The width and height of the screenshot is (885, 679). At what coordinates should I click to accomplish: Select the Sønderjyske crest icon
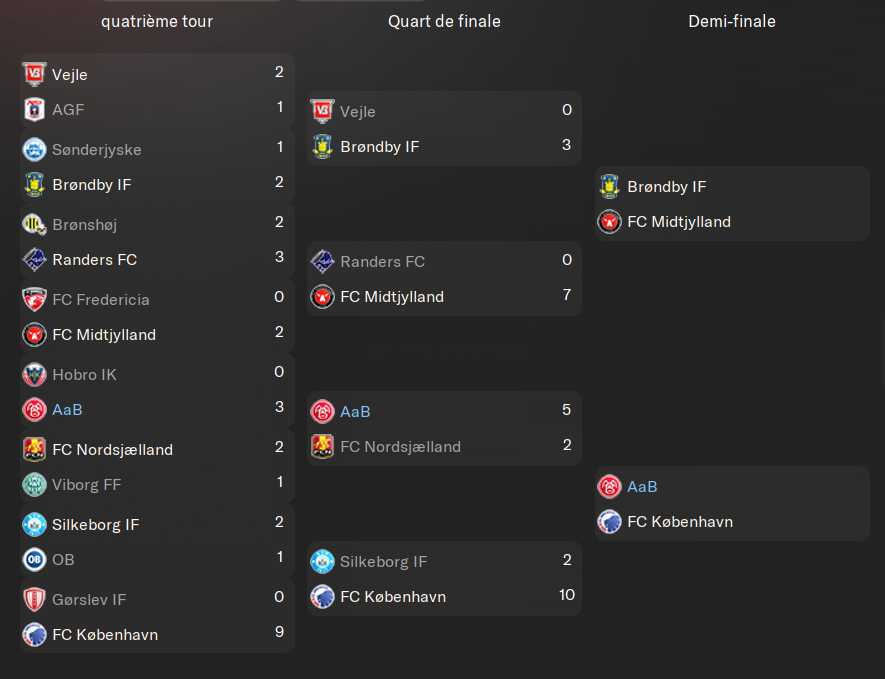pos(34,149)
